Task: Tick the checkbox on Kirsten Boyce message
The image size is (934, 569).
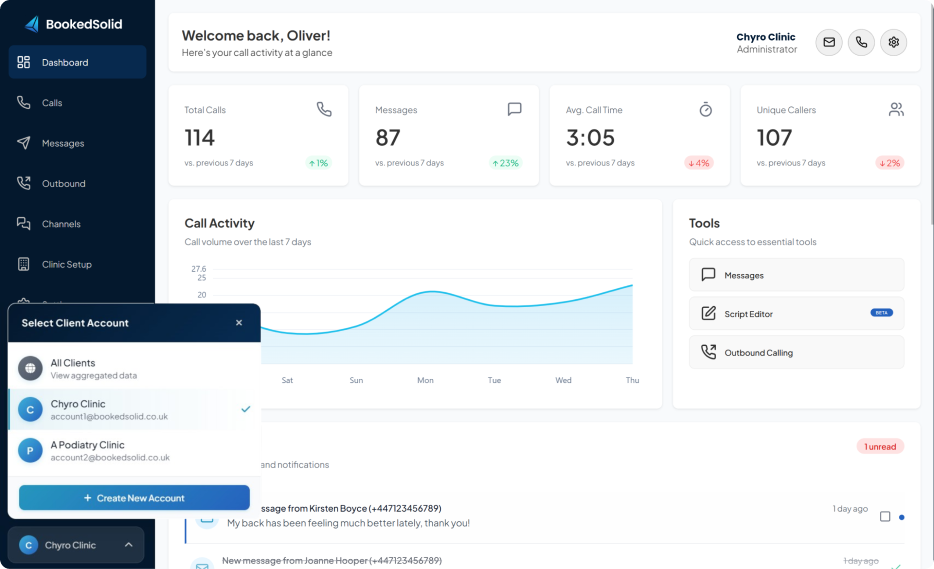Action: 885,517
